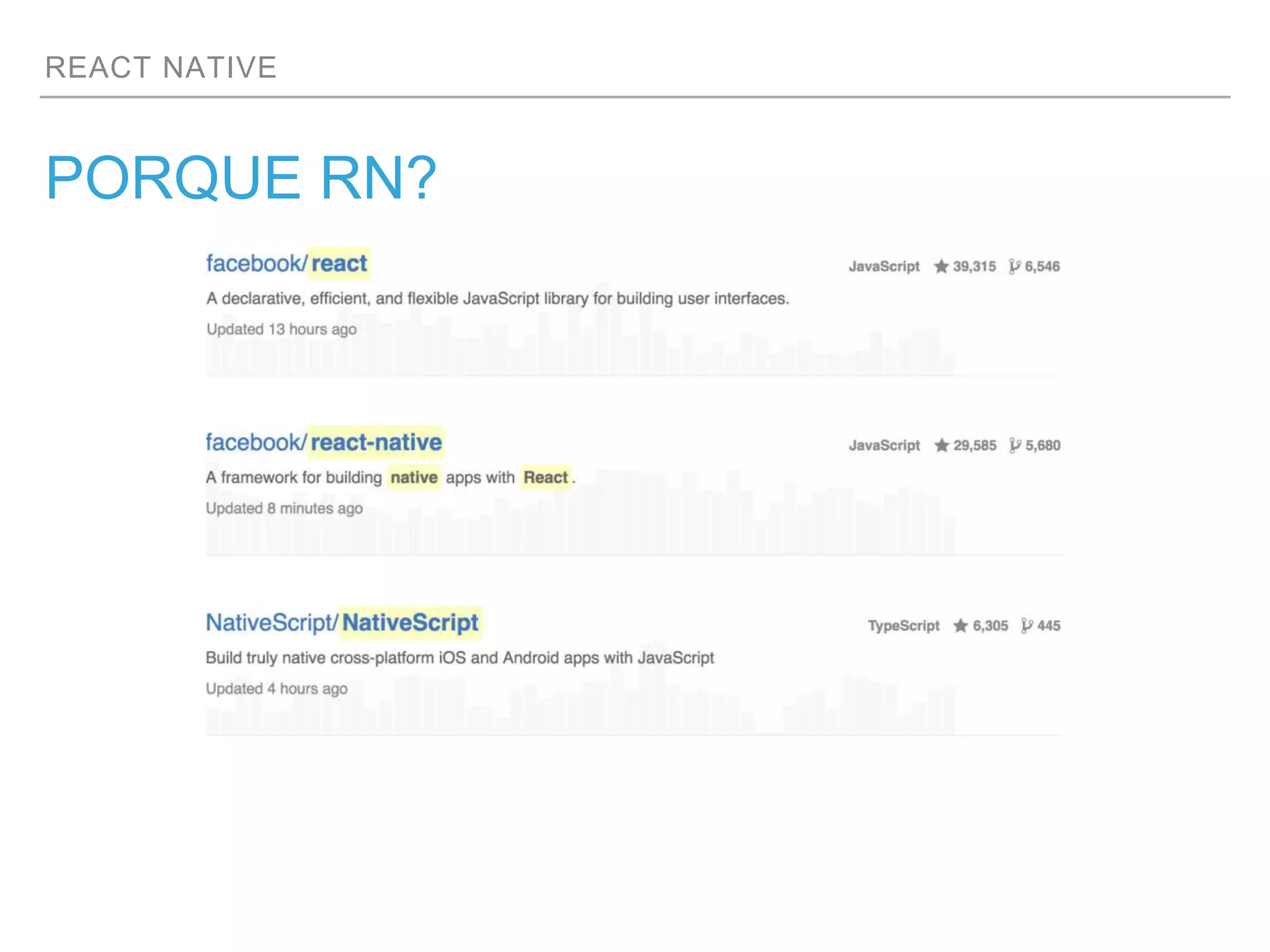Click the react description about declarative library
This screenshot has height=952, width=1270.
click(x=498, y=299)
